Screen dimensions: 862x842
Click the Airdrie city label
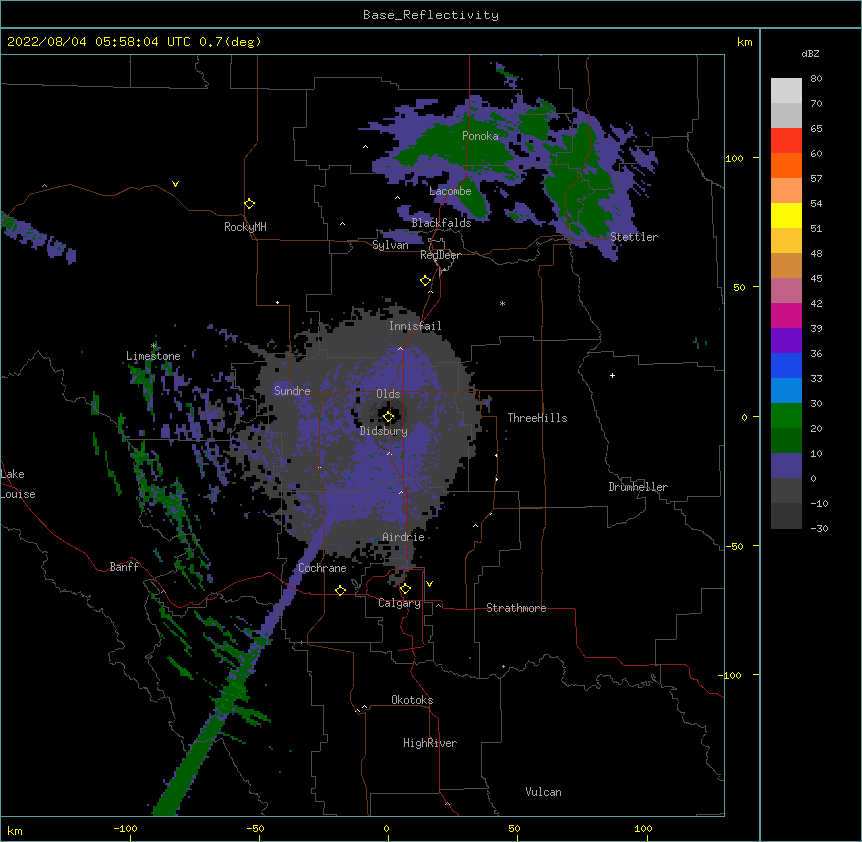pyautogui.click(x=403, y=537)
